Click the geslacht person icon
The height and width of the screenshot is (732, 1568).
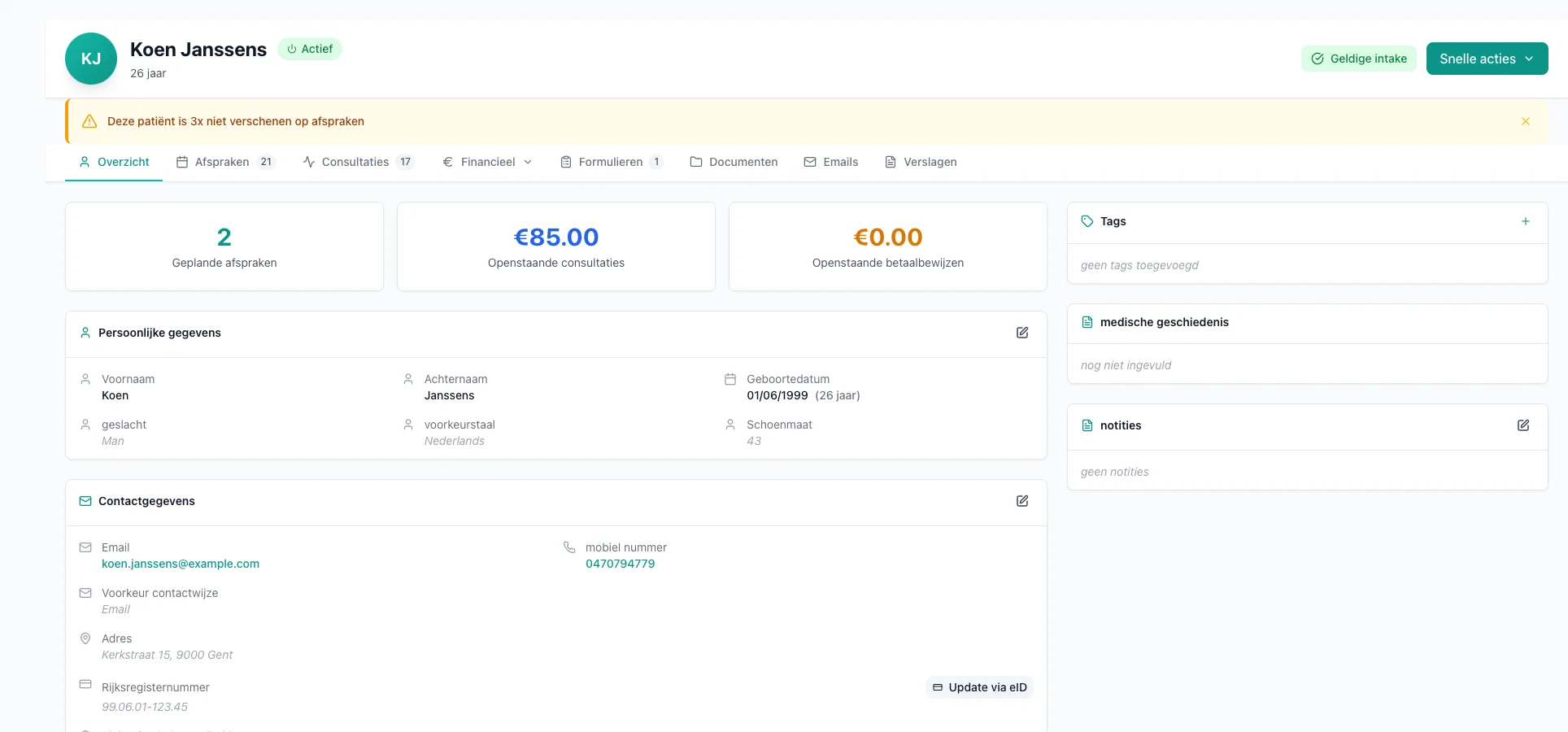(85, 425)
